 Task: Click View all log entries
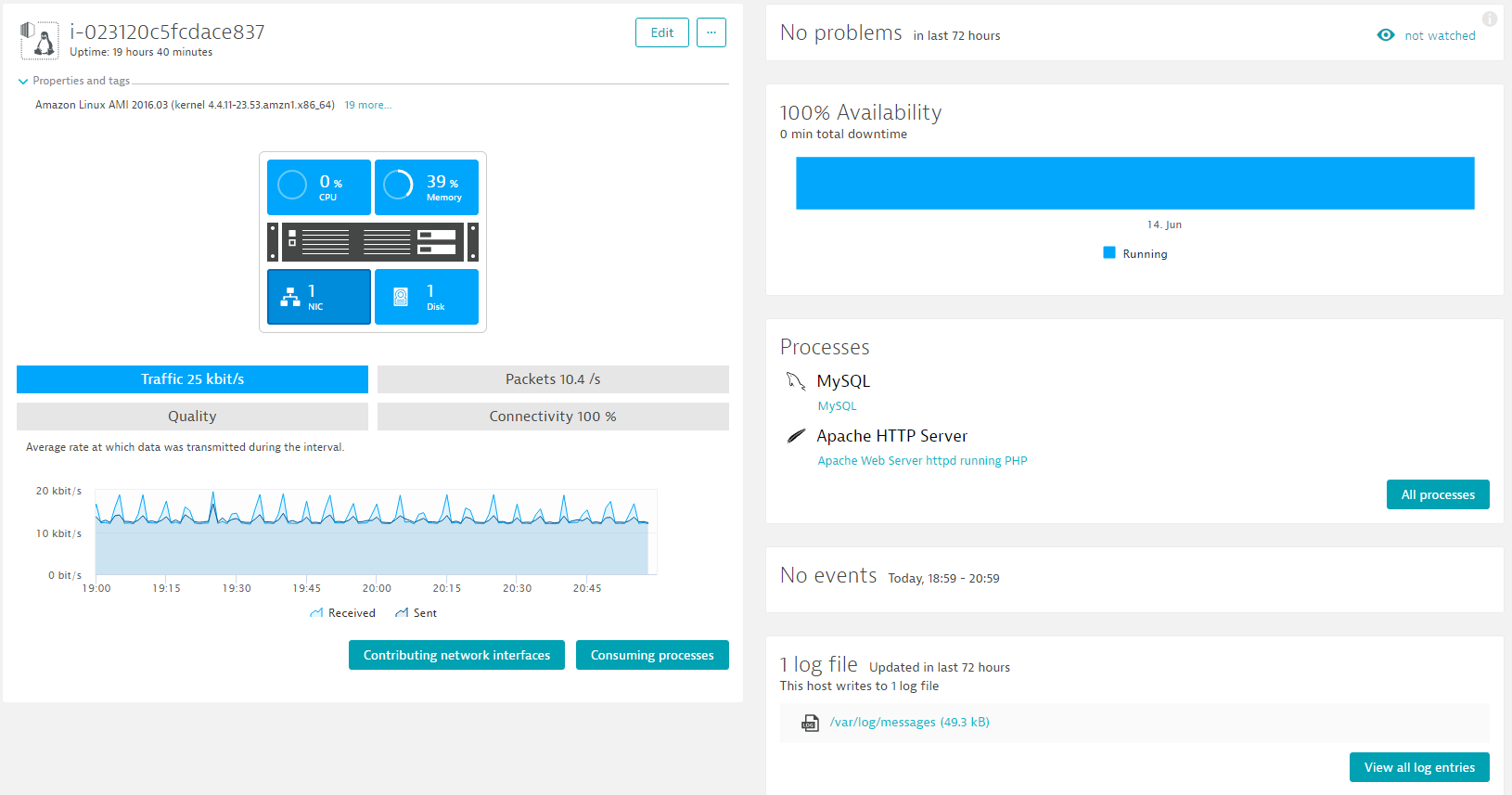coord(1419,767)
